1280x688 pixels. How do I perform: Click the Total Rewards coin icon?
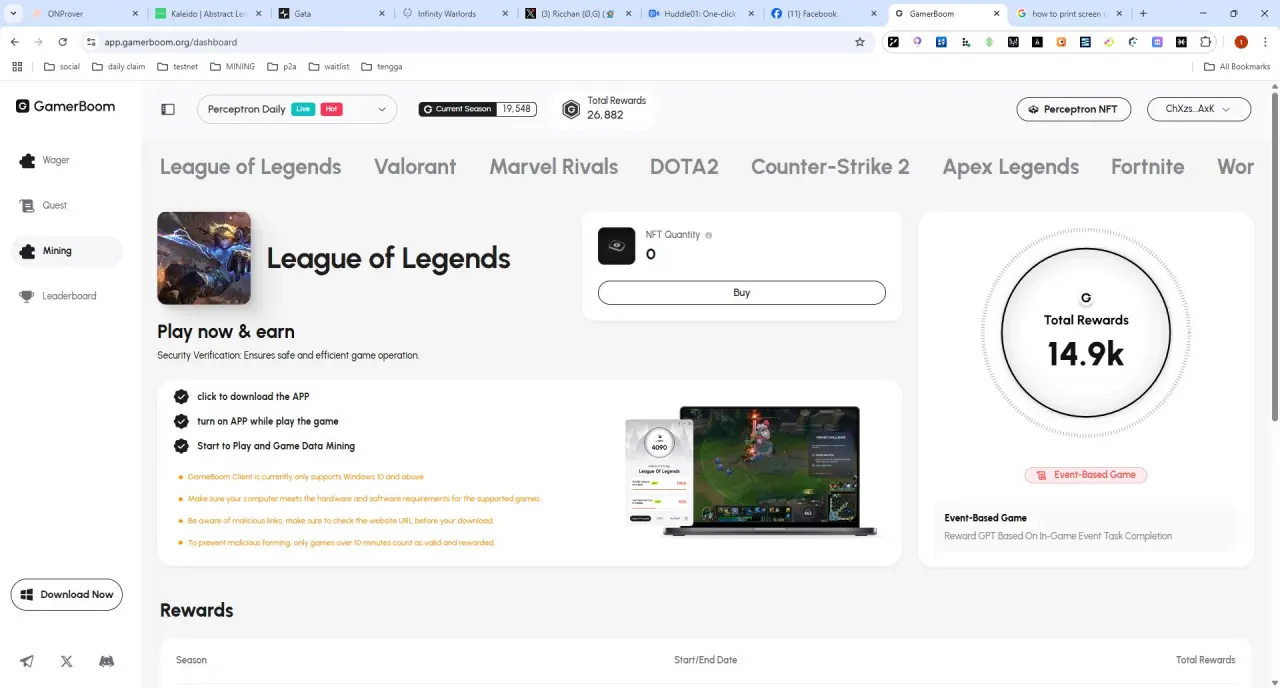571,109
